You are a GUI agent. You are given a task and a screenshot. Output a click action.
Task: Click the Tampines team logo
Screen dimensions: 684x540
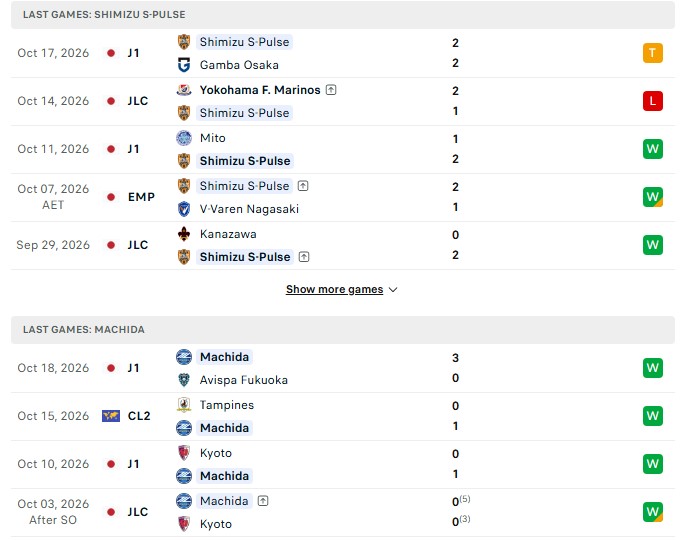[184, 405]
